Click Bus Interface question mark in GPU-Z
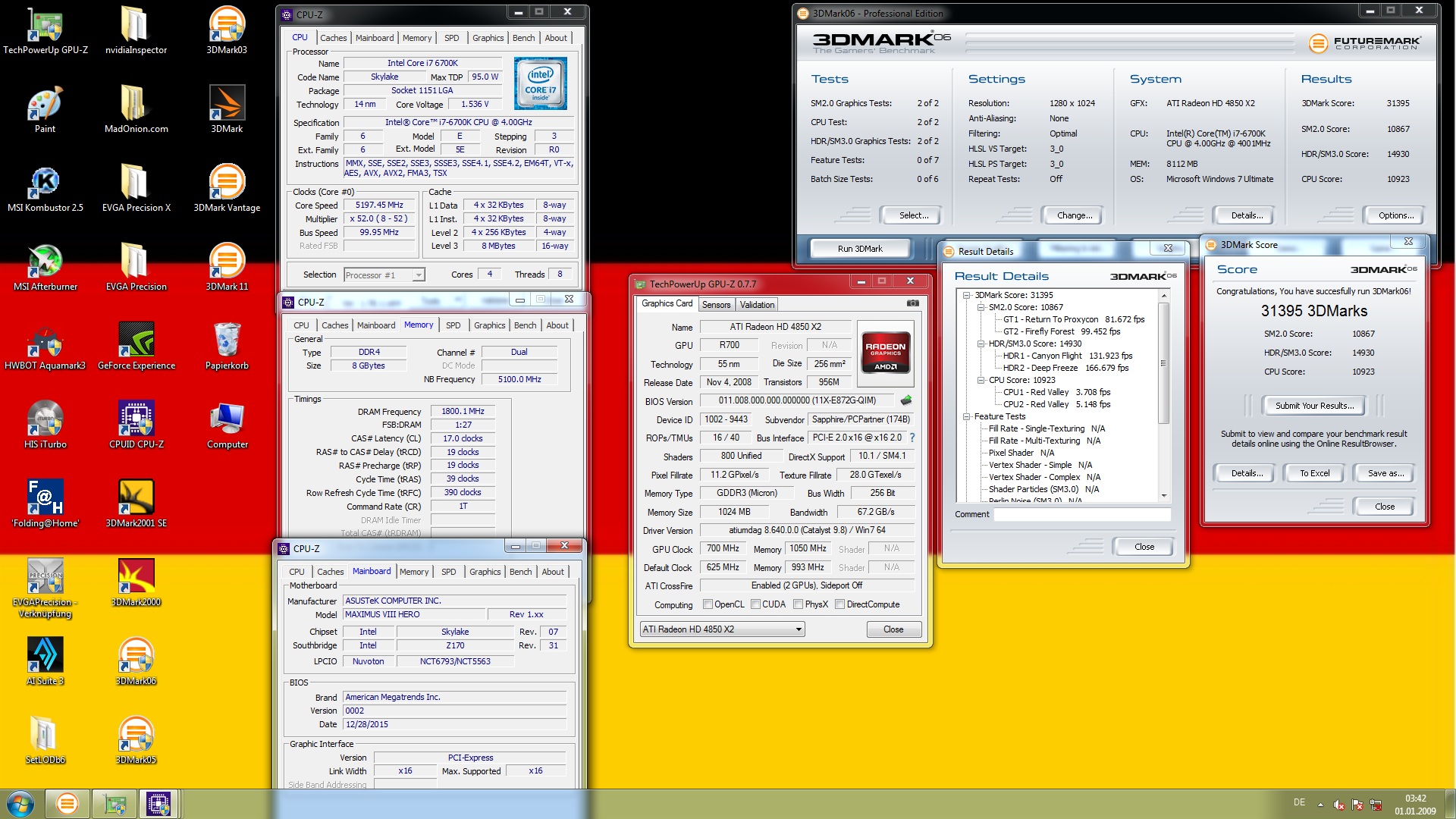 (912, 438)
